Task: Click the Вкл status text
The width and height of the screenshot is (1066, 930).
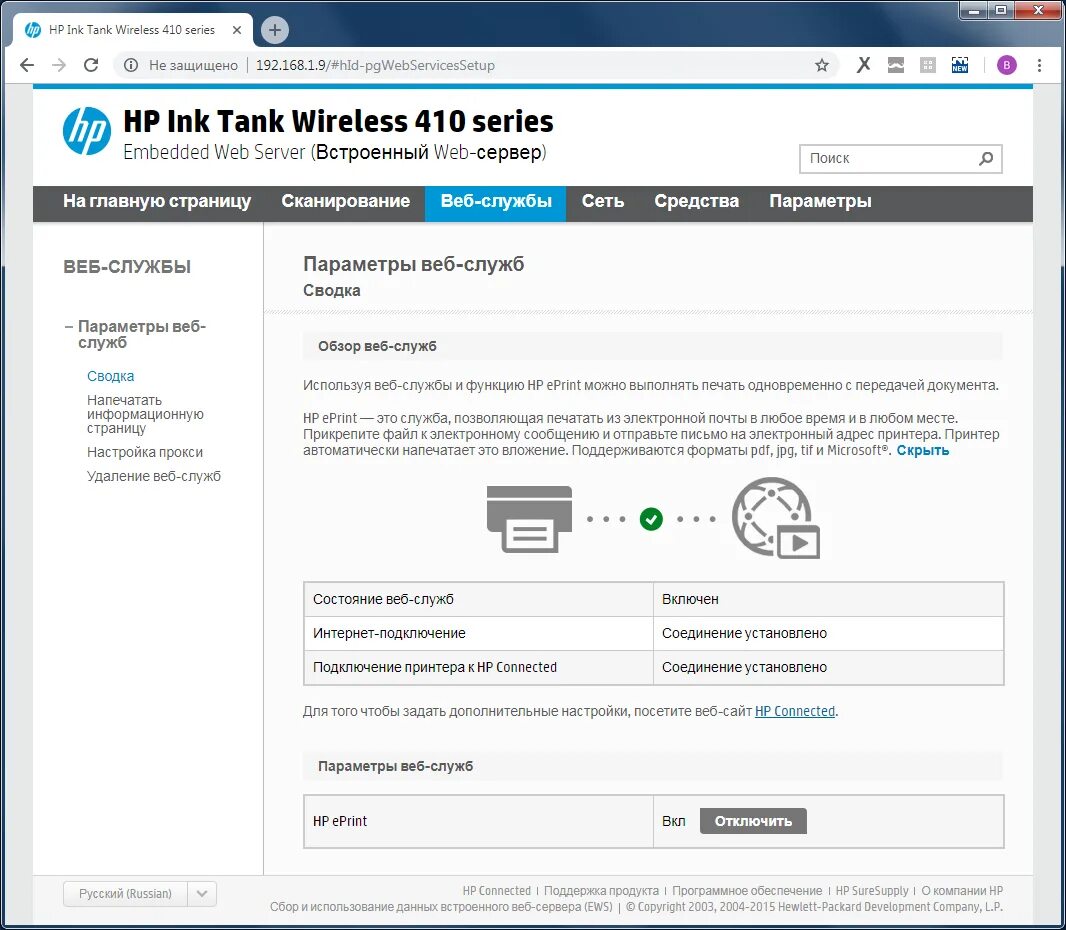Action: coord(674,821)
